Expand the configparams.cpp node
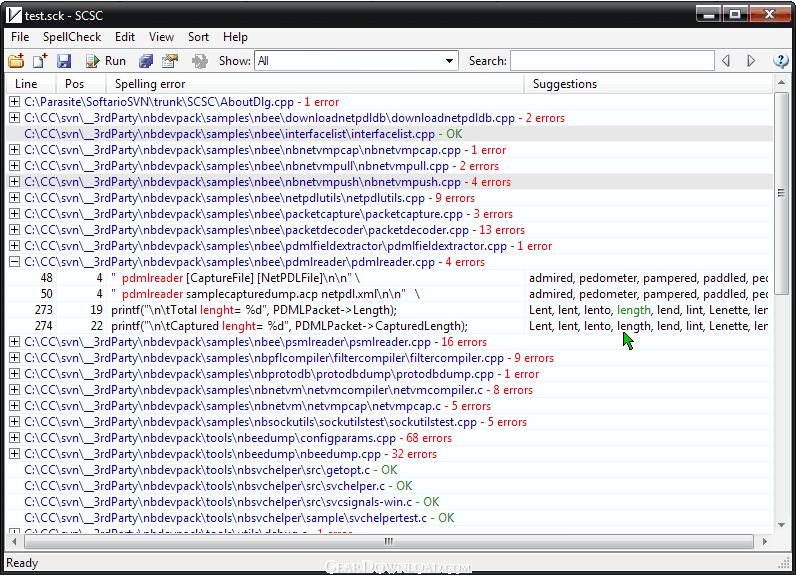 click(14, 437)
